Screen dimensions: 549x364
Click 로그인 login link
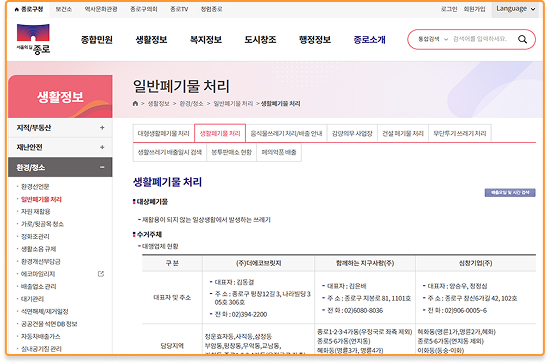(449, 9)
